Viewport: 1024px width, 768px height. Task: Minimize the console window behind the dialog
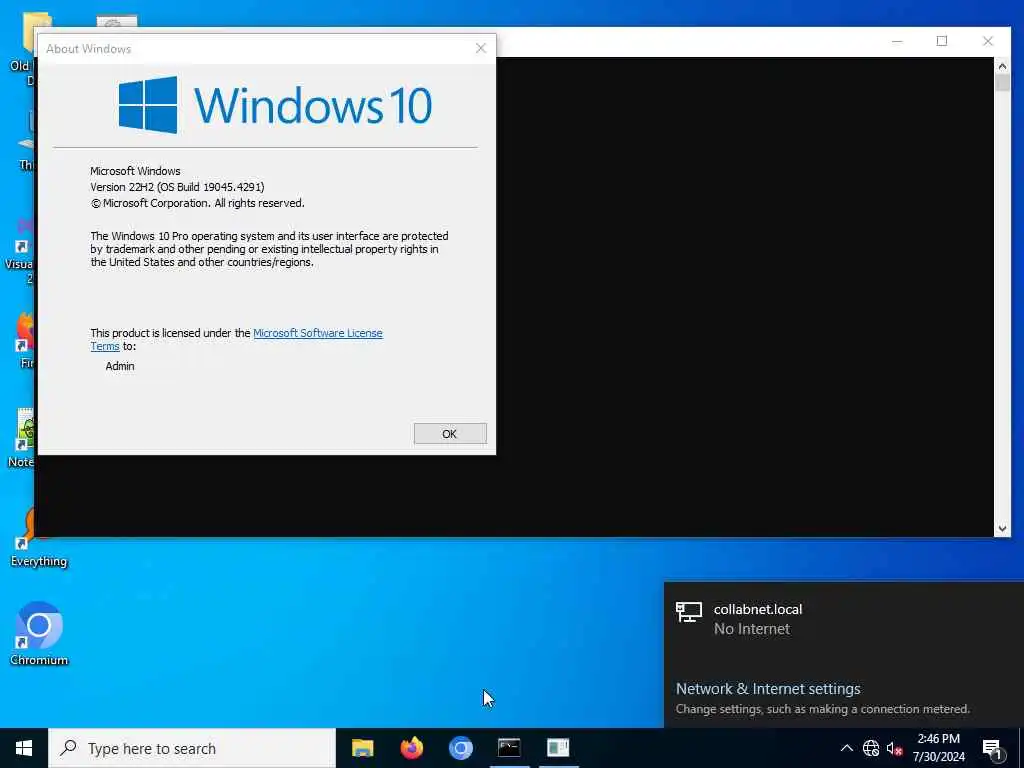(x=897, y=41)
